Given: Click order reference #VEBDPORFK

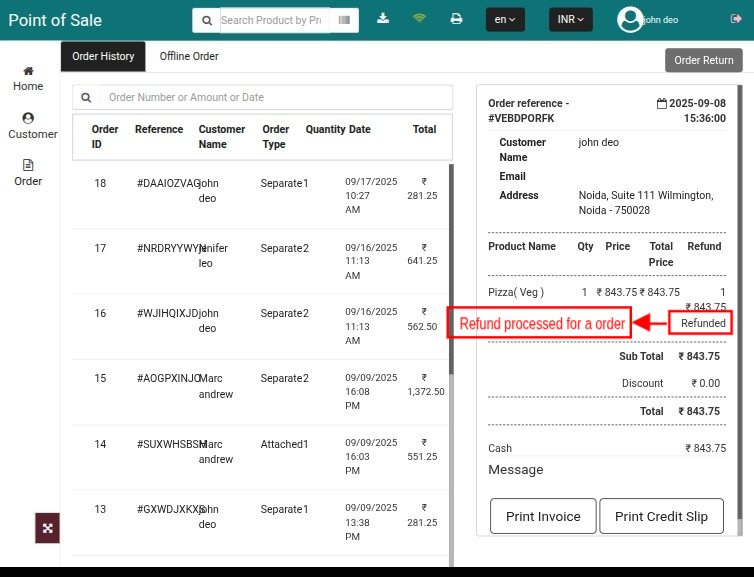Looking at the screenshot, I should 521,118.
